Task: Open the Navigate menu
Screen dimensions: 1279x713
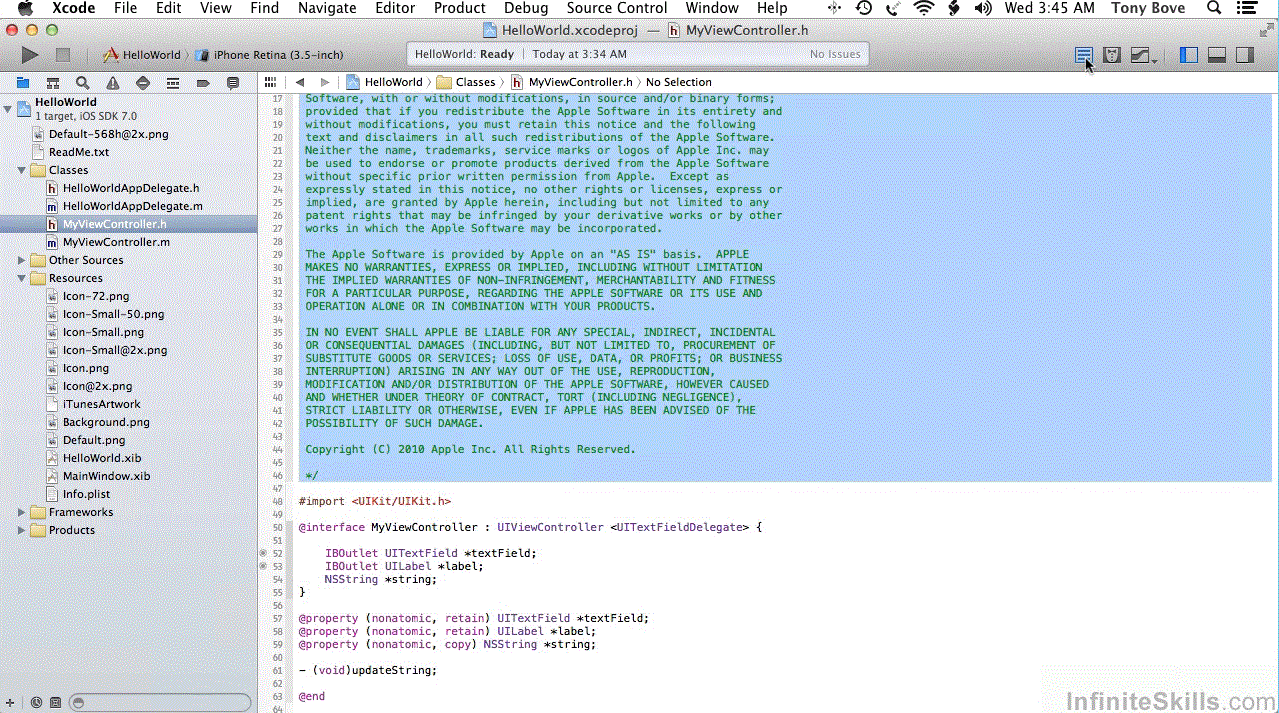Action: tap(327, 8)
